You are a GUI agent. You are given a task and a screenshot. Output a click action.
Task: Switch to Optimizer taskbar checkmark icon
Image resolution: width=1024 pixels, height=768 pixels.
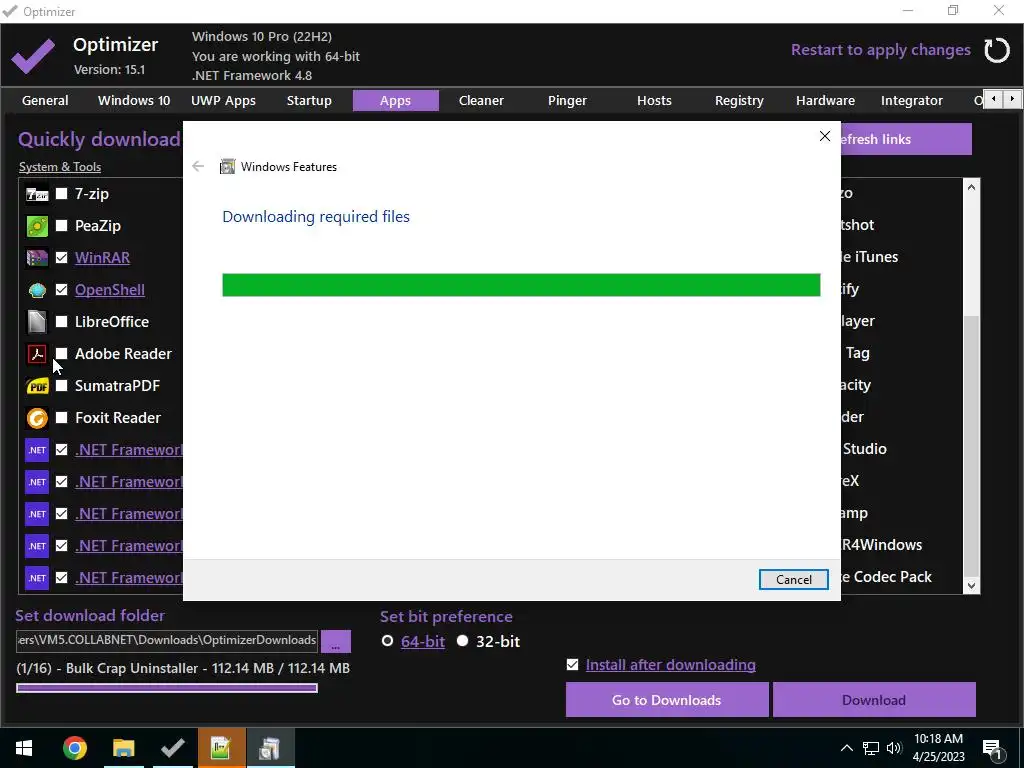[x=172, y=748]
